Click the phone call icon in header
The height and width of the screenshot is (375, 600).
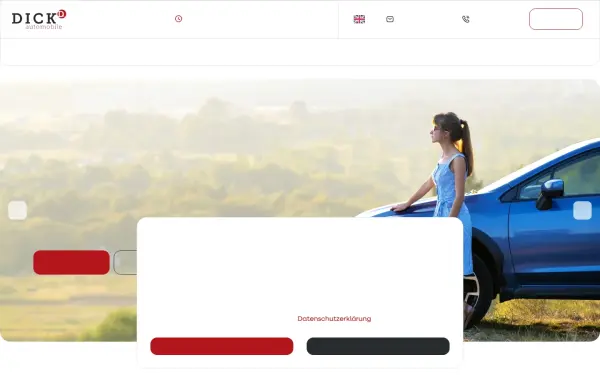click(466, 19)
